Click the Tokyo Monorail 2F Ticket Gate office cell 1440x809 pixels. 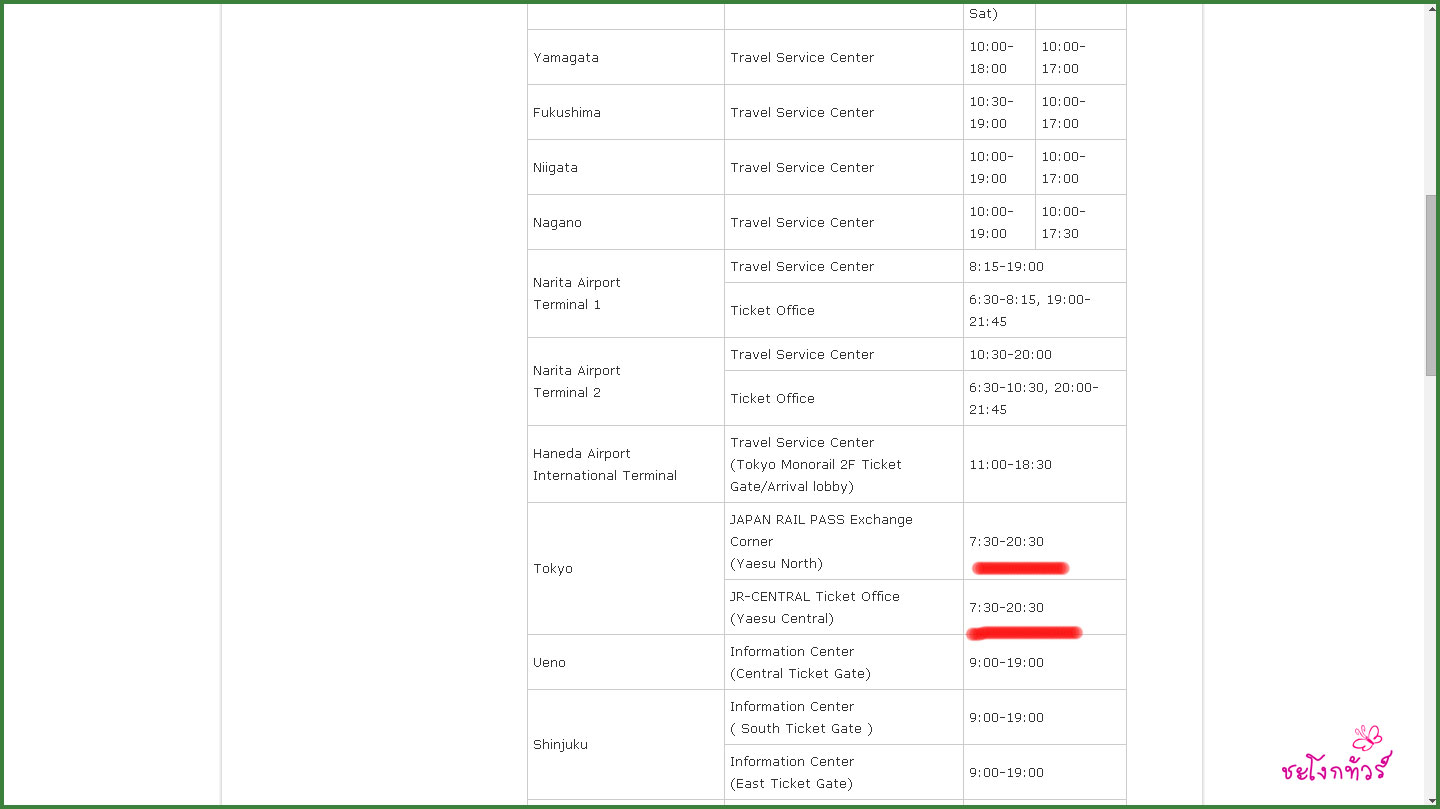click(x=844, y=464)
